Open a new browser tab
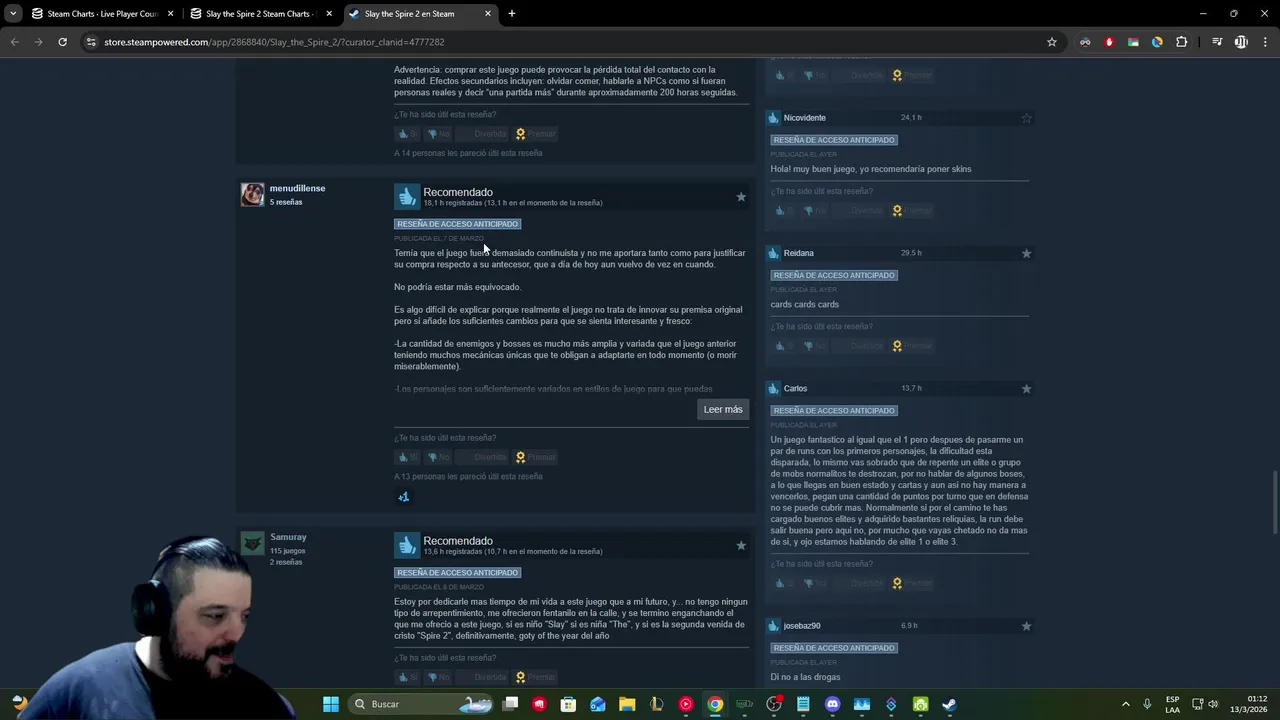Viewport: 1280px width, 720px height. pos(511,14)
